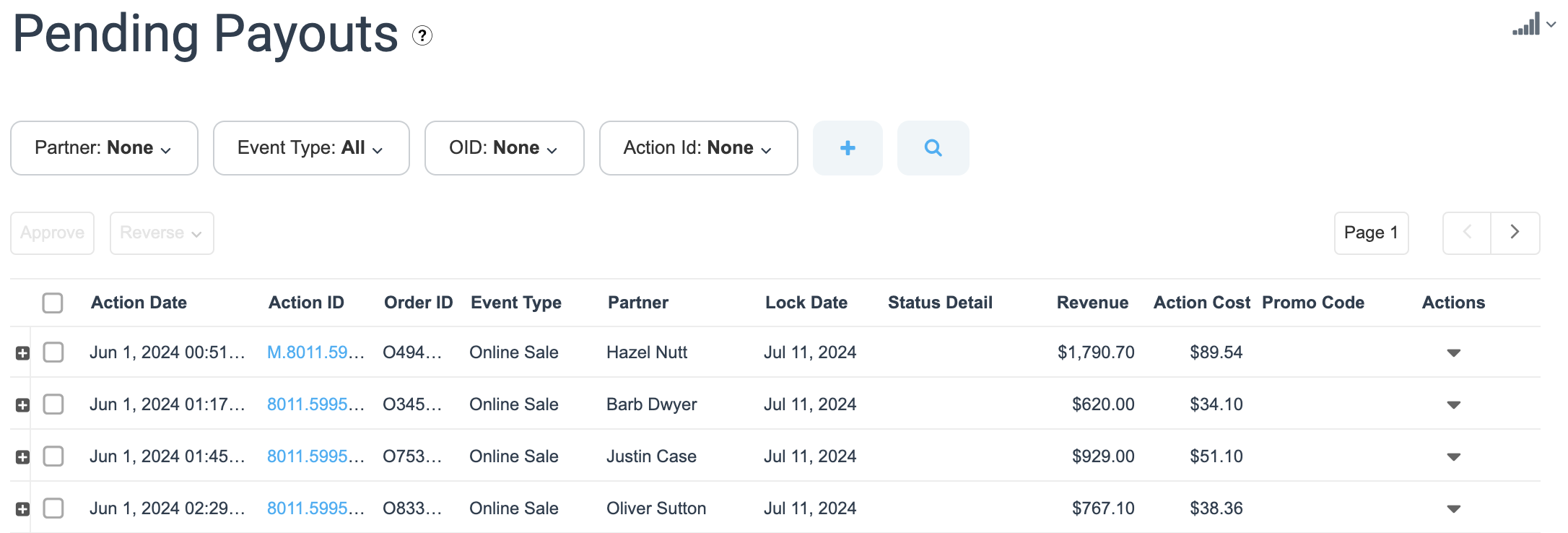Open actions menu for Hazel Nutt row
This screenshot has width=1568, height=533.
1454,353
